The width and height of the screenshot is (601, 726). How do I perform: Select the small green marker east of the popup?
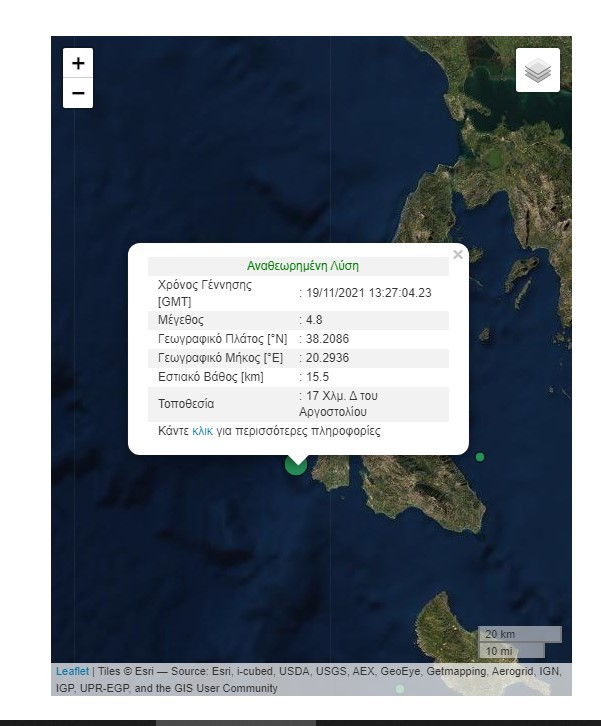click(480, 457)
